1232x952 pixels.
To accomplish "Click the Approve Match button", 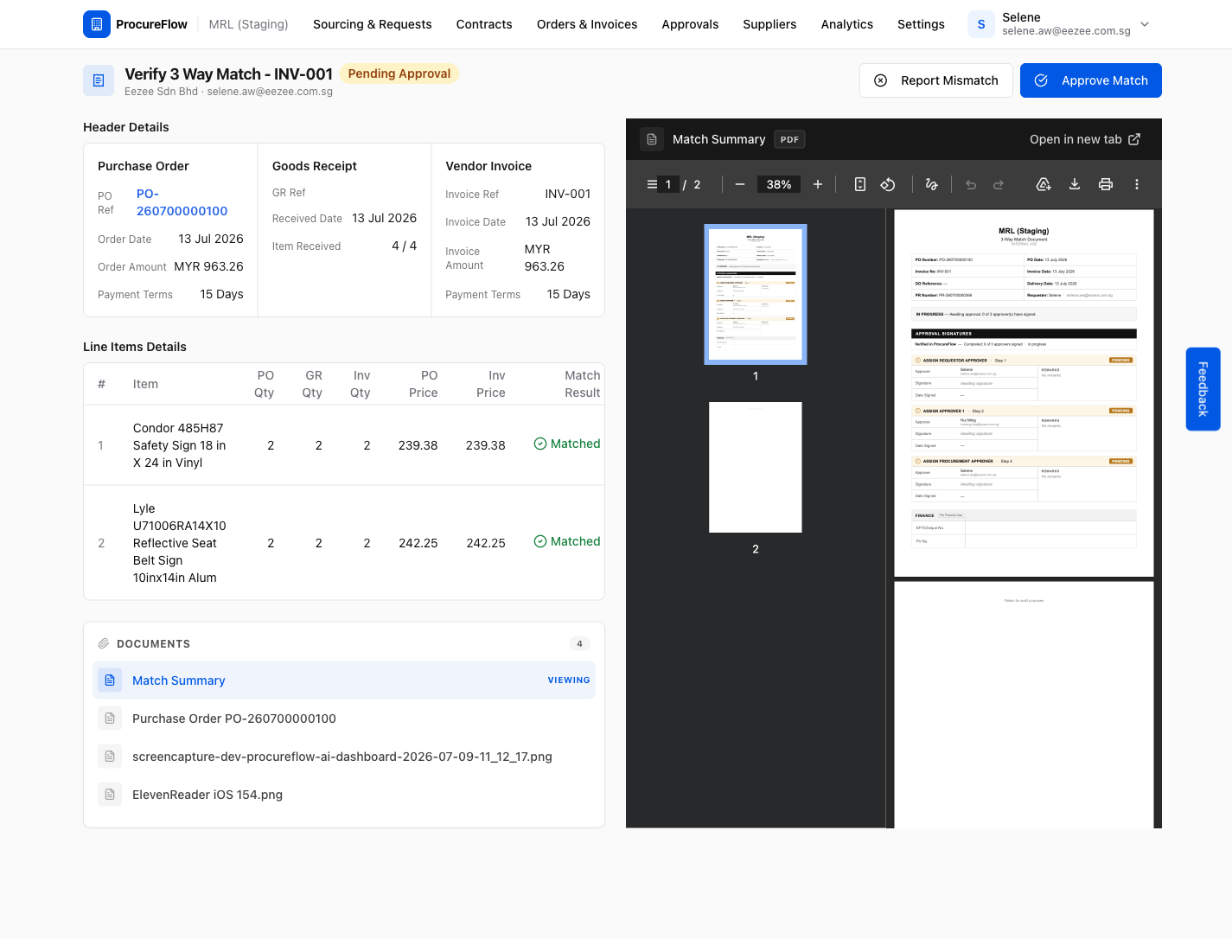I will coord(1091,80).
